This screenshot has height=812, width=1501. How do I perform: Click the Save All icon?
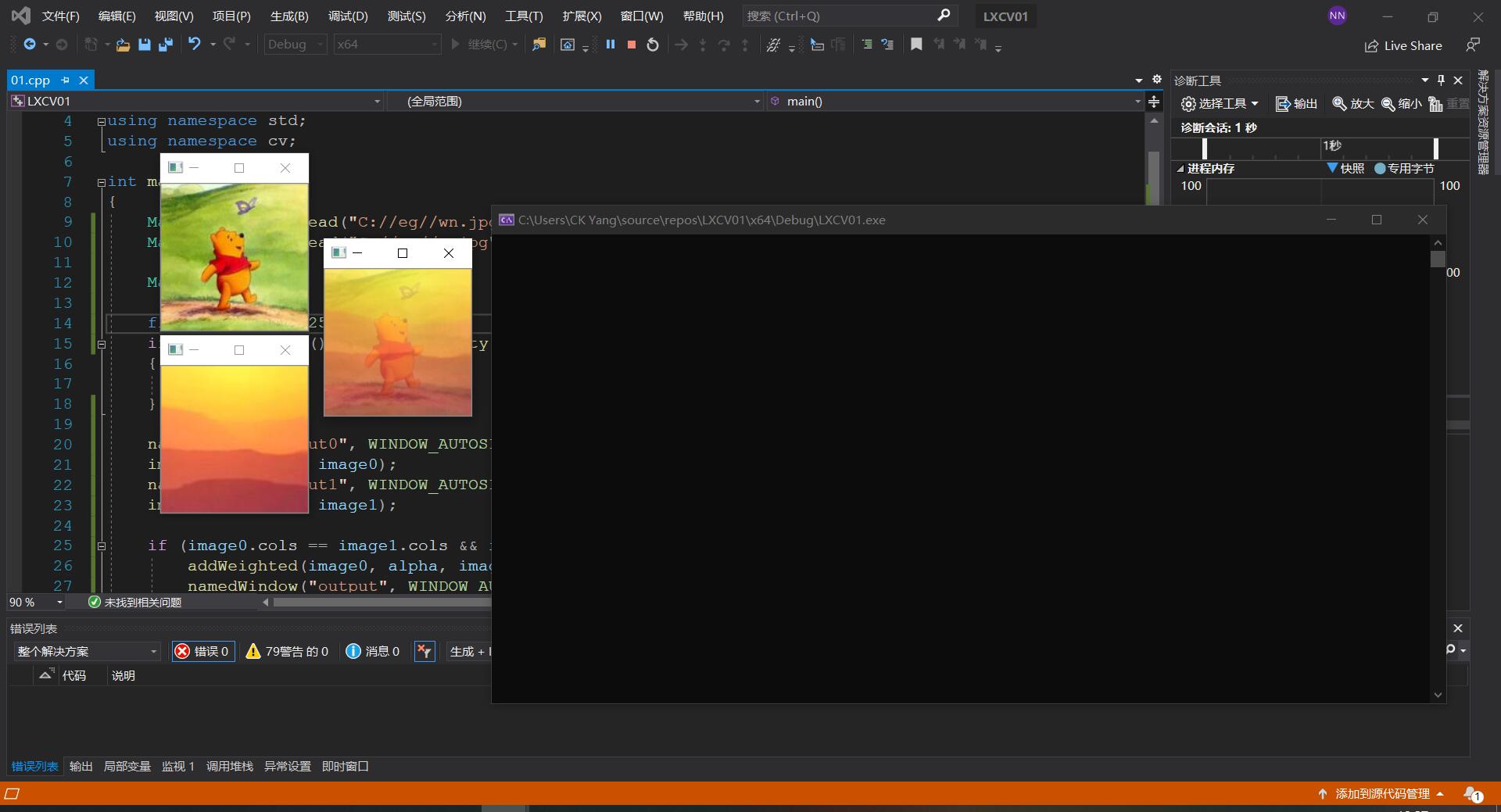coord(165,45)
